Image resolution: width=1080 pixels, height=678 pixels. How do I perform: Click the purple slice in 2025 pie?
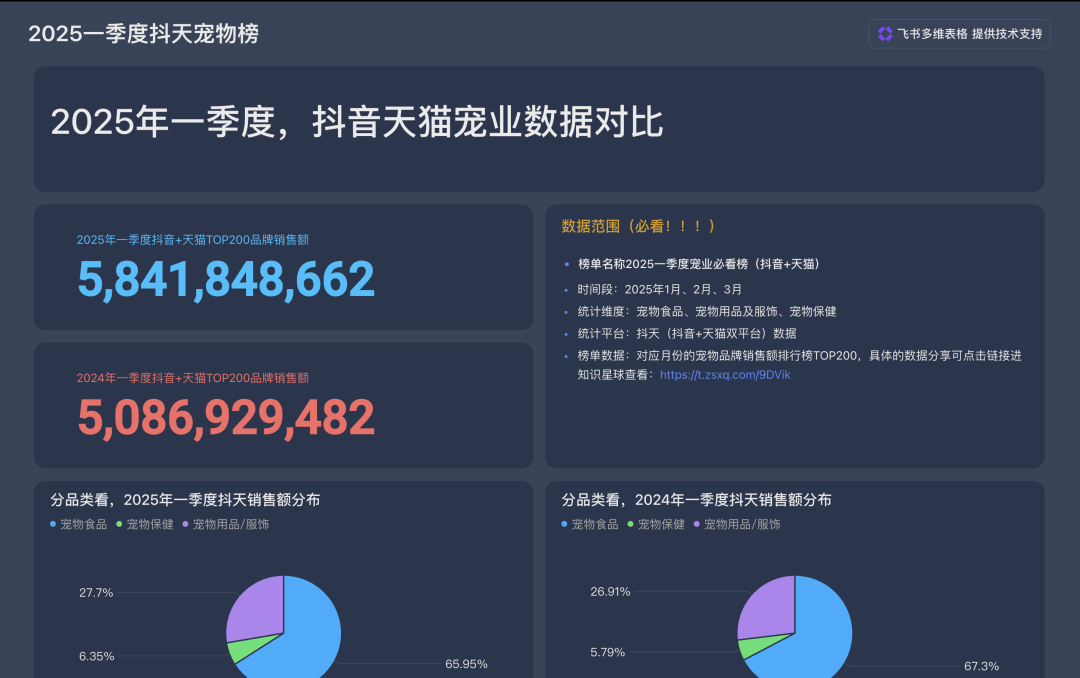[x=260, y=610]
